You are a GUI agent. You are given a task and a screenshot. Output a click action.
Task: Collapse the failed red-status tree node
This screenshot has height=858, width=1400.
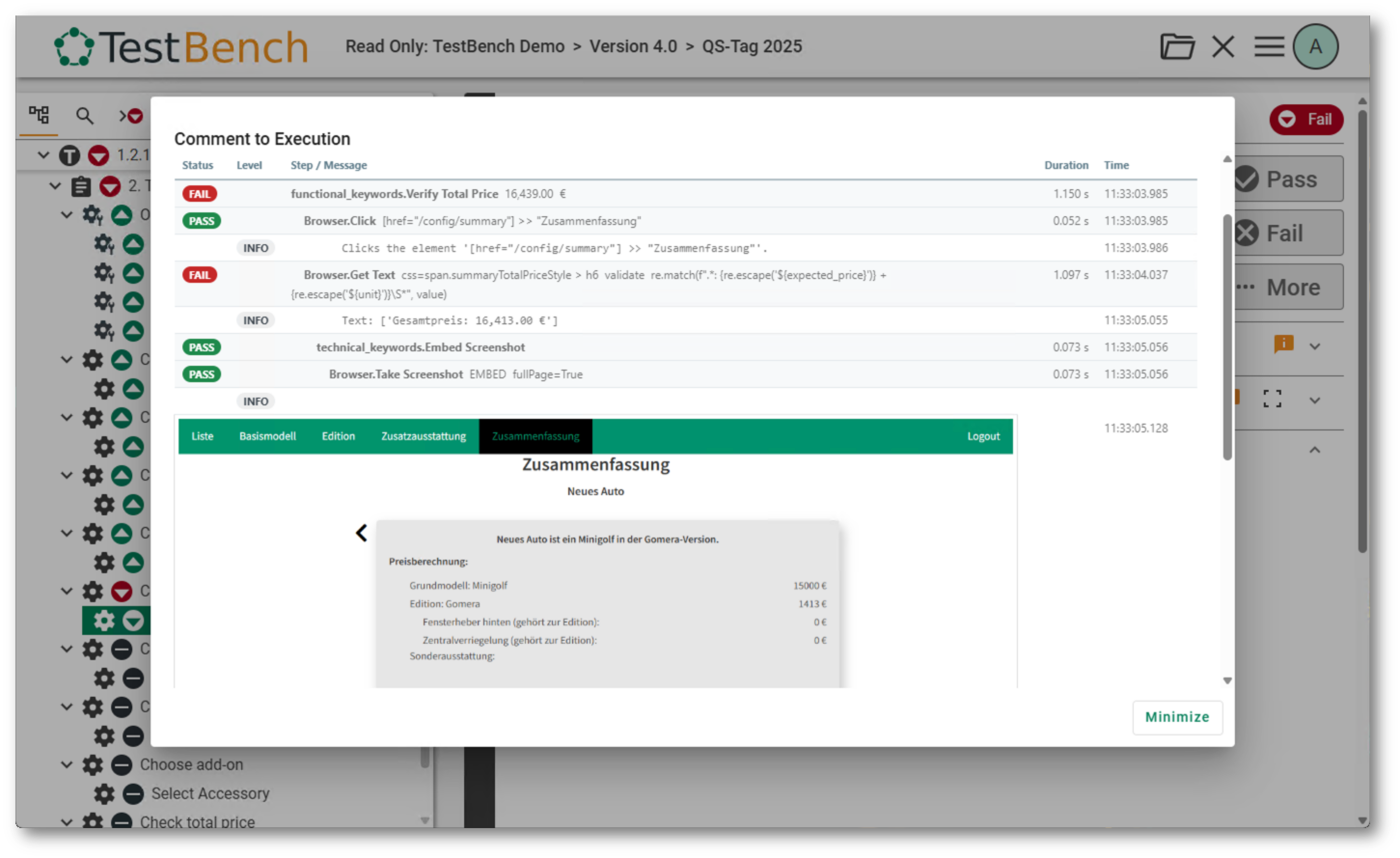tap(67, 591)
